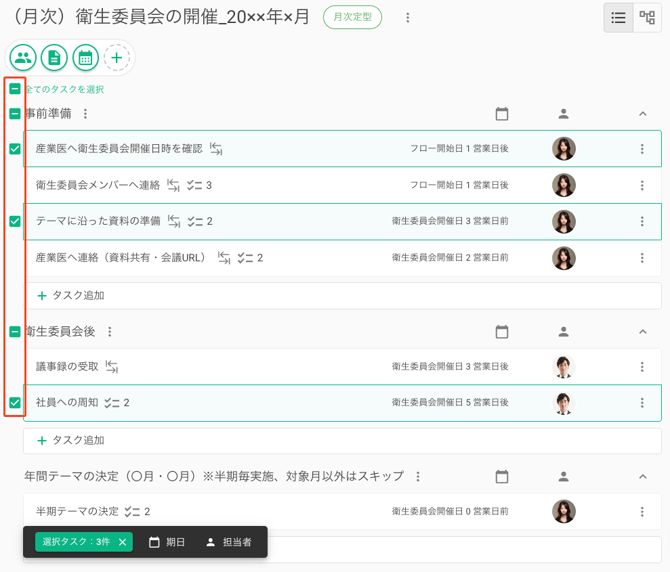The width and height of the screenshot is (670, 572).
Task: Open menu for テーマに沿った資料の準備 row
Action: tap(642, 221)
